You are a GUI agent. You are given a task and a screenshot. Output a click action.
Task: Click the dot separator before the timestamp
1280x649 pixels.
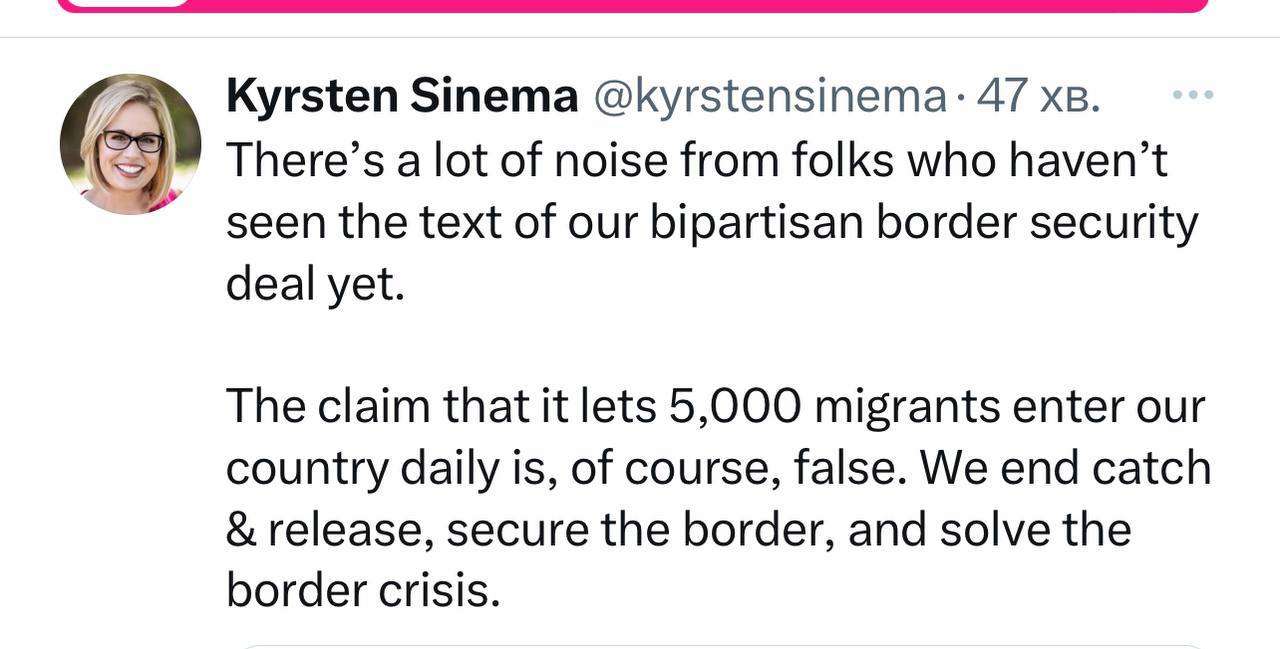pos(961,98)
